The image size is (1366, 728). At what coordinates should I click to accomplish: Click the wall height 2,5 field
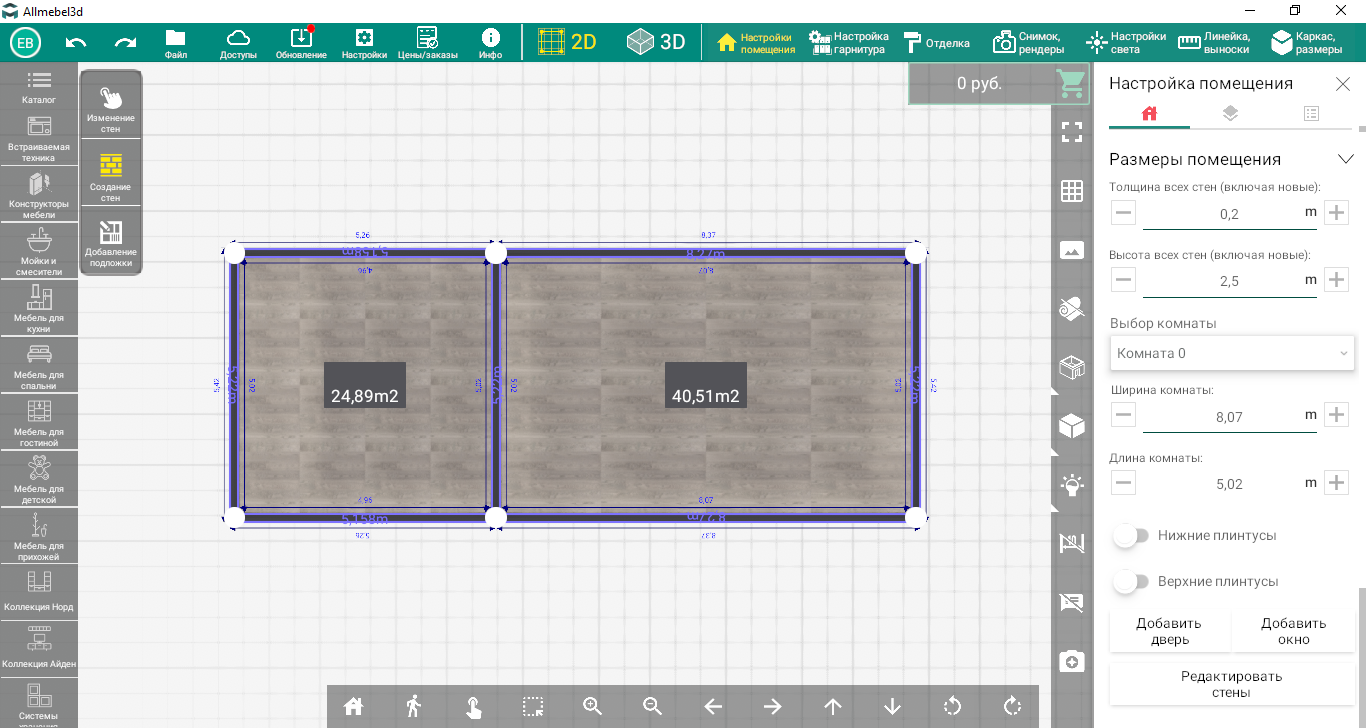pyautogui.click(x=1229, y=281)
